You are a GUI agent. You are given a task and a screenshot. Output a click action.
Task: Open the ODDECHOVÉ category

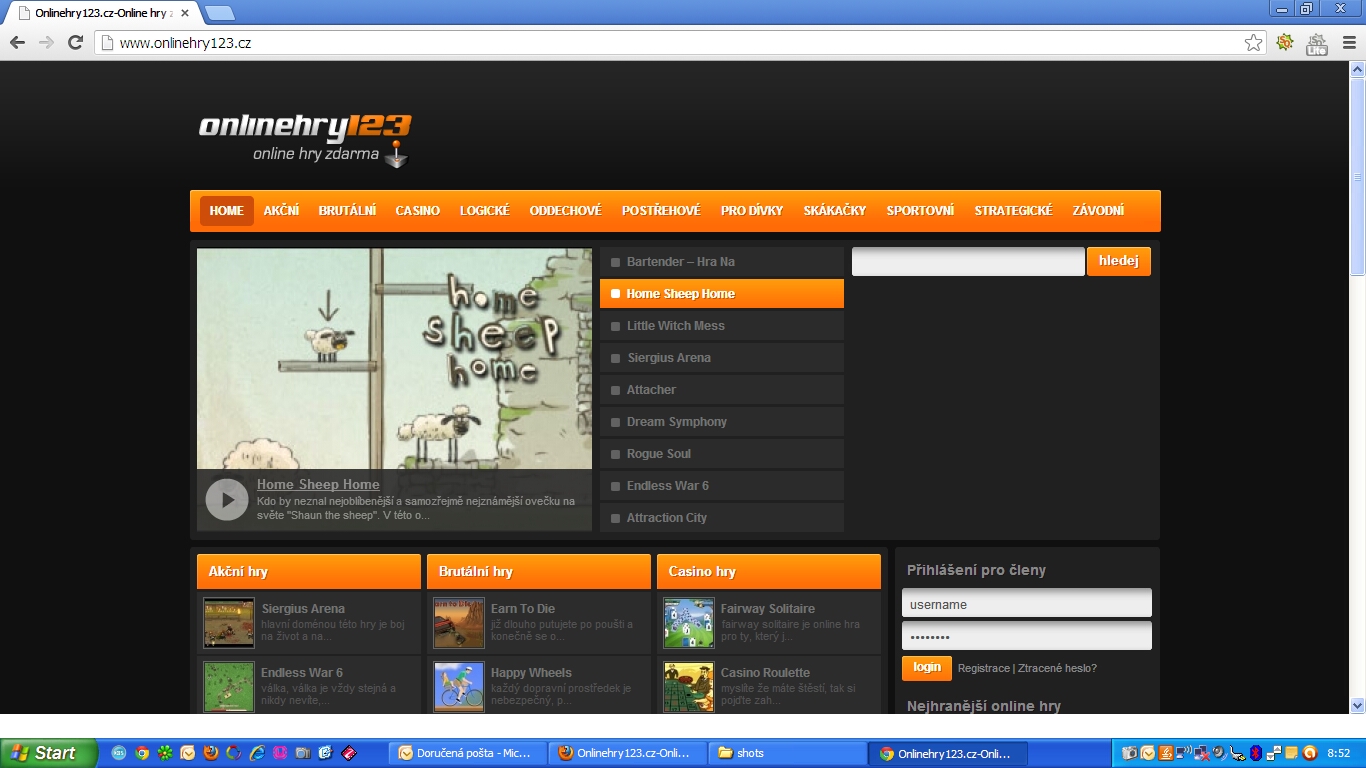point(566,211)
